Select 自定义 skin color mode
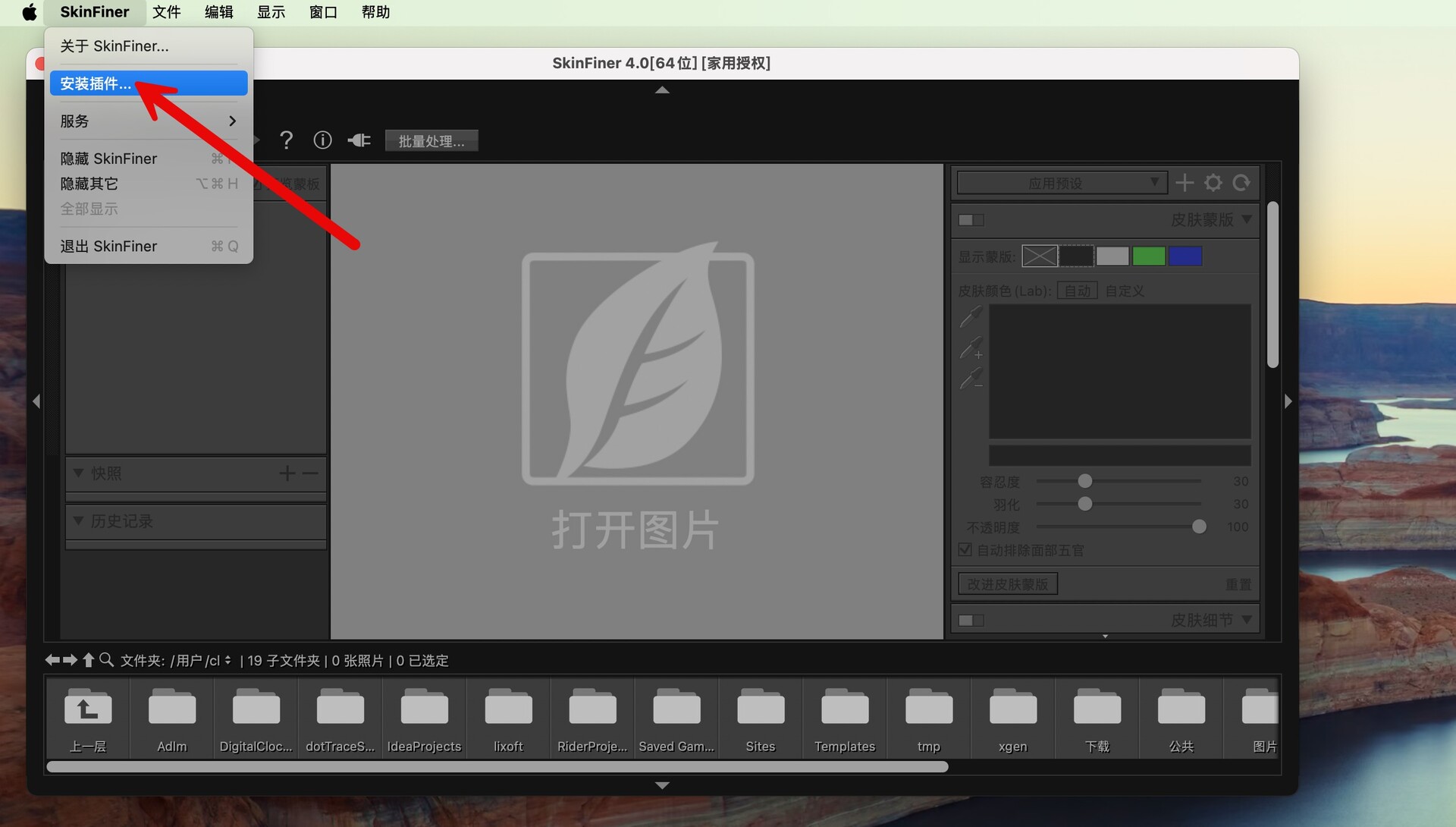Screen dimensions: 1456x827 (1125, 291)
